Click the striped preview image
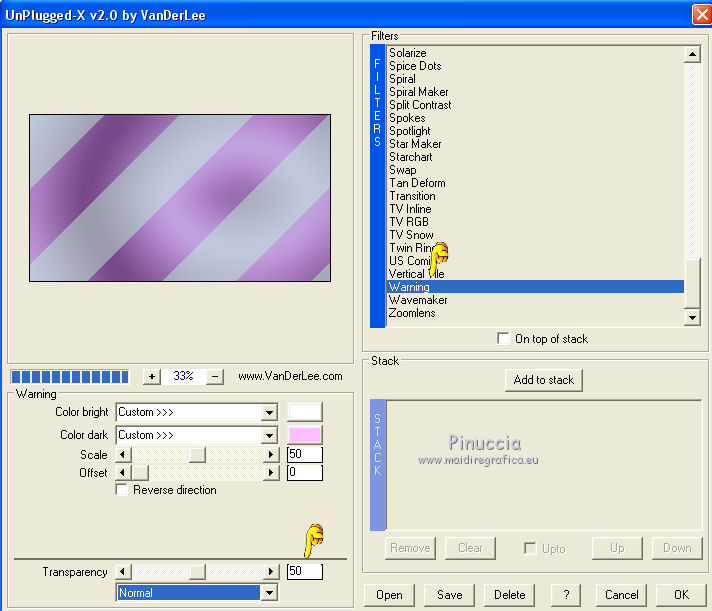 tap(180, 198)
